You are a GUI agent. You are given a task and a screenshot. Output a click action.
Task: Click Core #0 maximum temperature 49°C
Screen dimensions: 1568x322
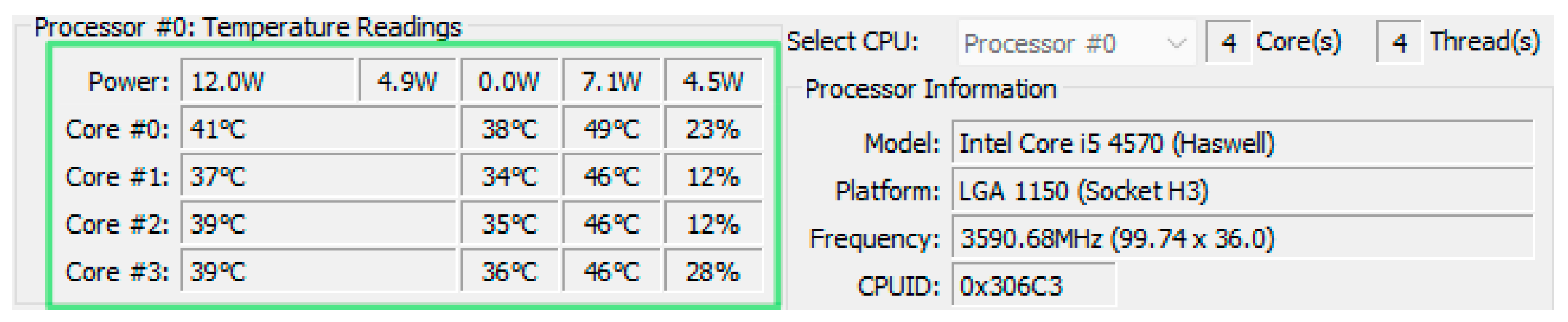coord(611,128)
